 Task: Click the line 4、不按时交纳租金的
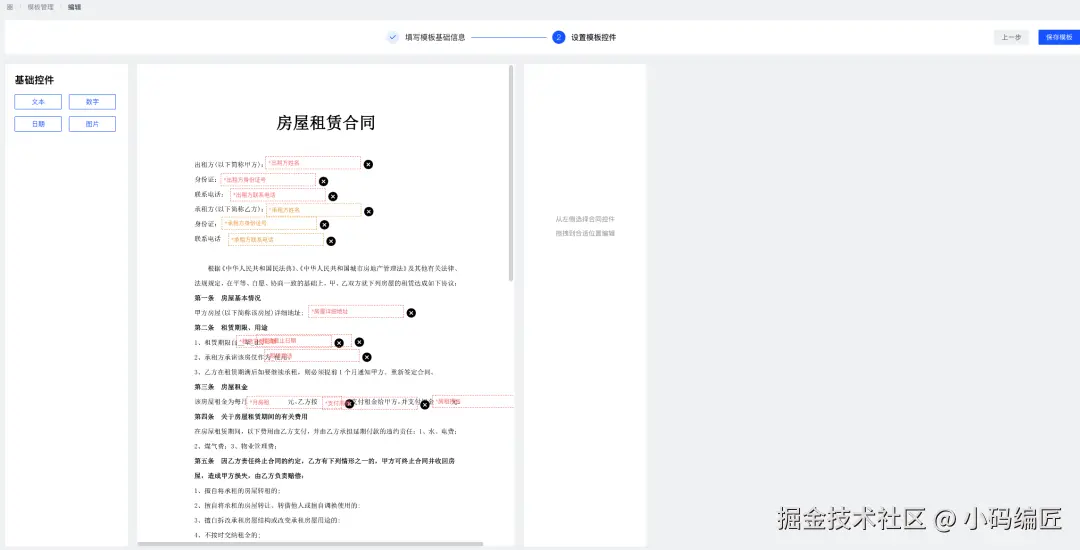227,535
